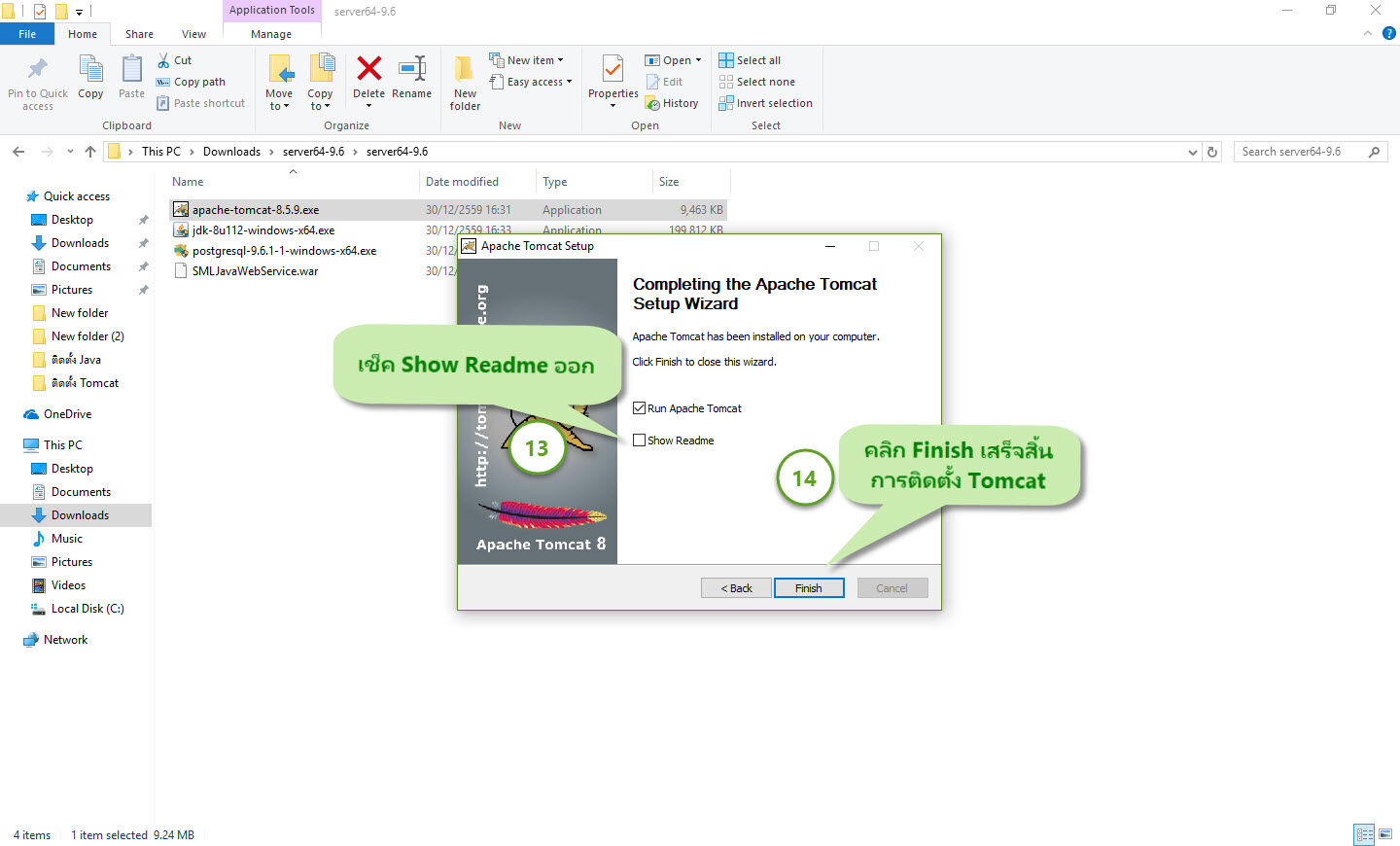The image size is (1400, 846).
Task: Select apache-tomcat-8.5.9.exe file
Action: click(255, 210)
